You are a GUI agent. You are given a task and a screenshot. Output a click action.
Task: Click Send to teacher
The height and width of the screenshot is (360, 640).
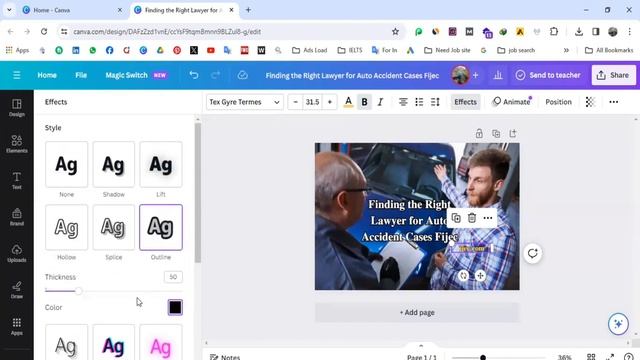(x=548, y=75)
